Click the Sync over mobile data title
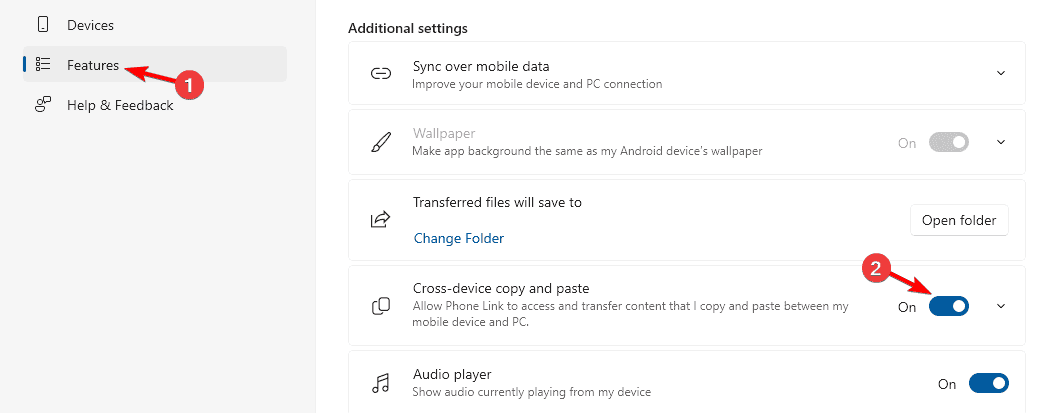Image resolution: width=1039 pixels, height=413 pixels. click(x=481, y=66)
